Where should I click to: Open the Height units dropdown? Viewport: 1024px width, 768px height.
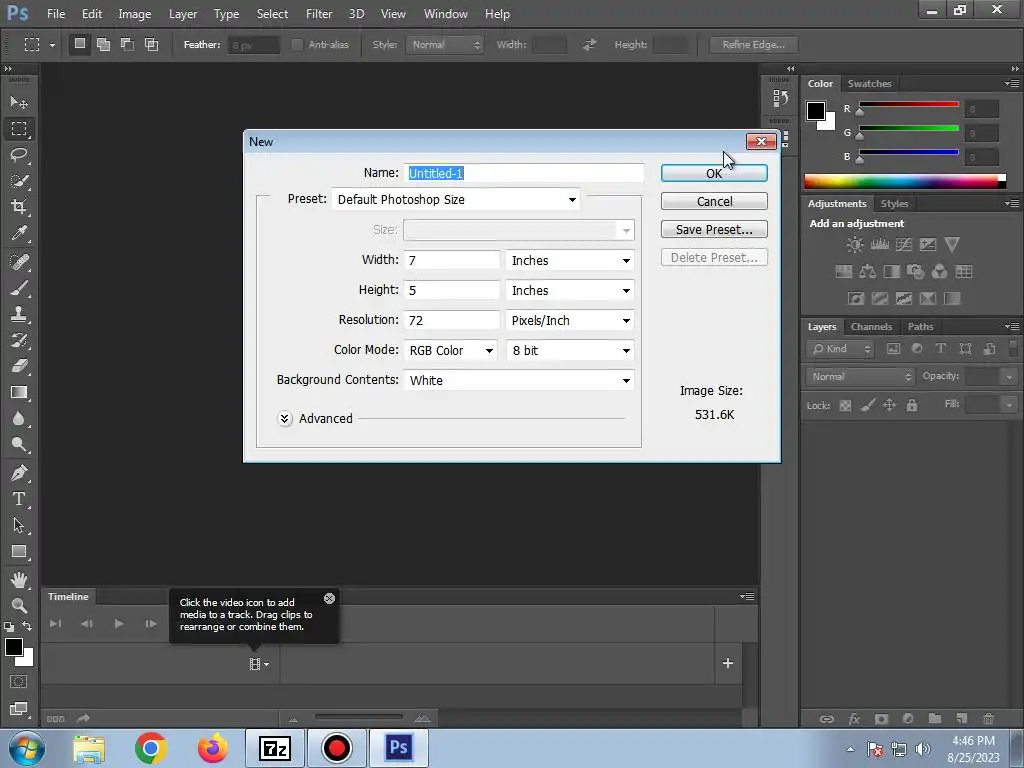coord(570,291)
